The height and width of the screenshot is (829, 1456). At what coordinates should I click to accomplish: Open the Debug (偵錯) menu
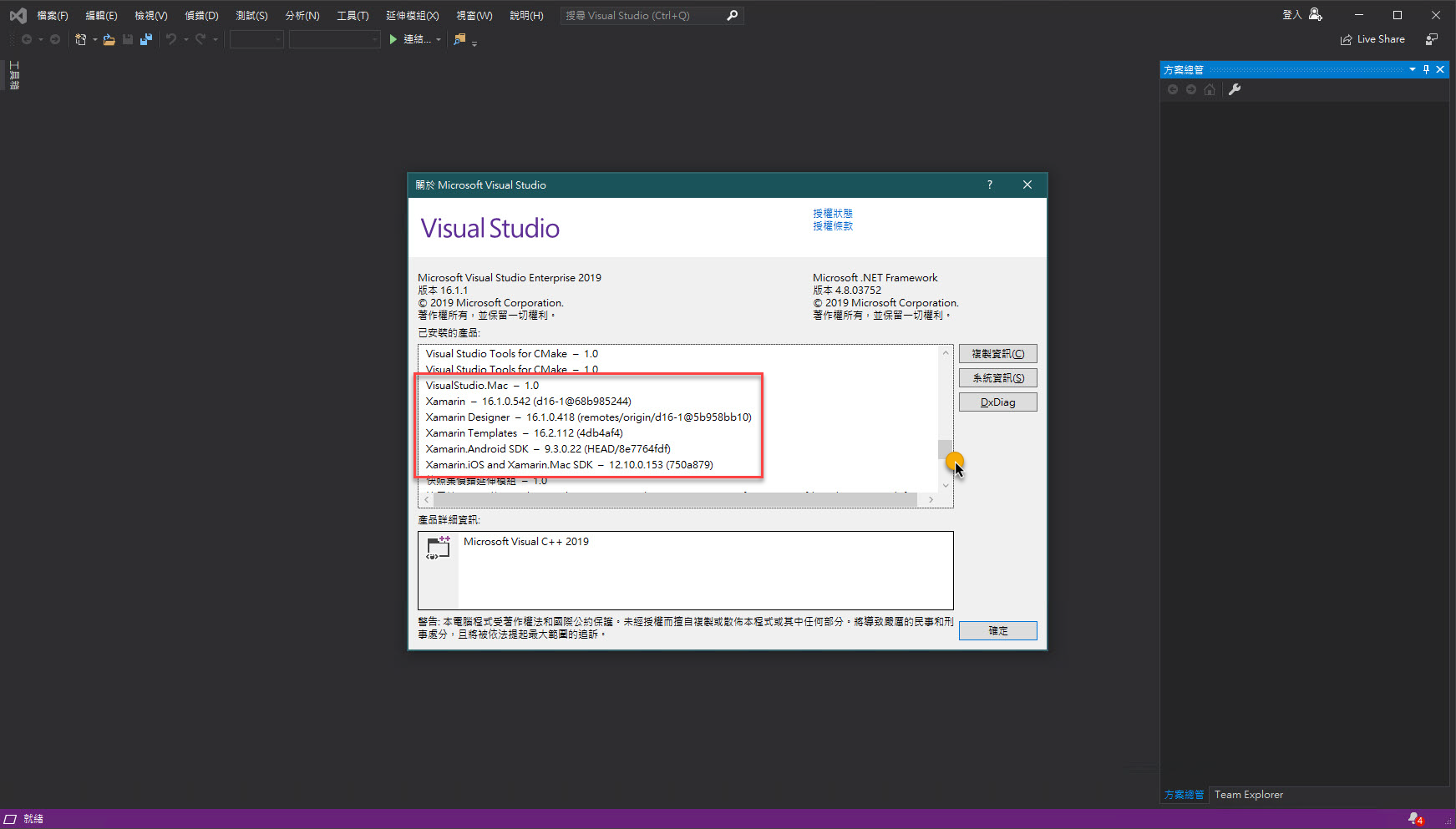(201, 15)
